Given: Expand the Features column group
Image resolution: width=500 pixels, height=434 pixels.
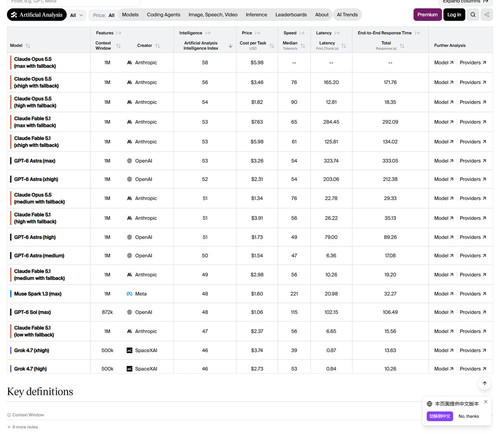Looking at the screenshot, I should coord(118,33).
